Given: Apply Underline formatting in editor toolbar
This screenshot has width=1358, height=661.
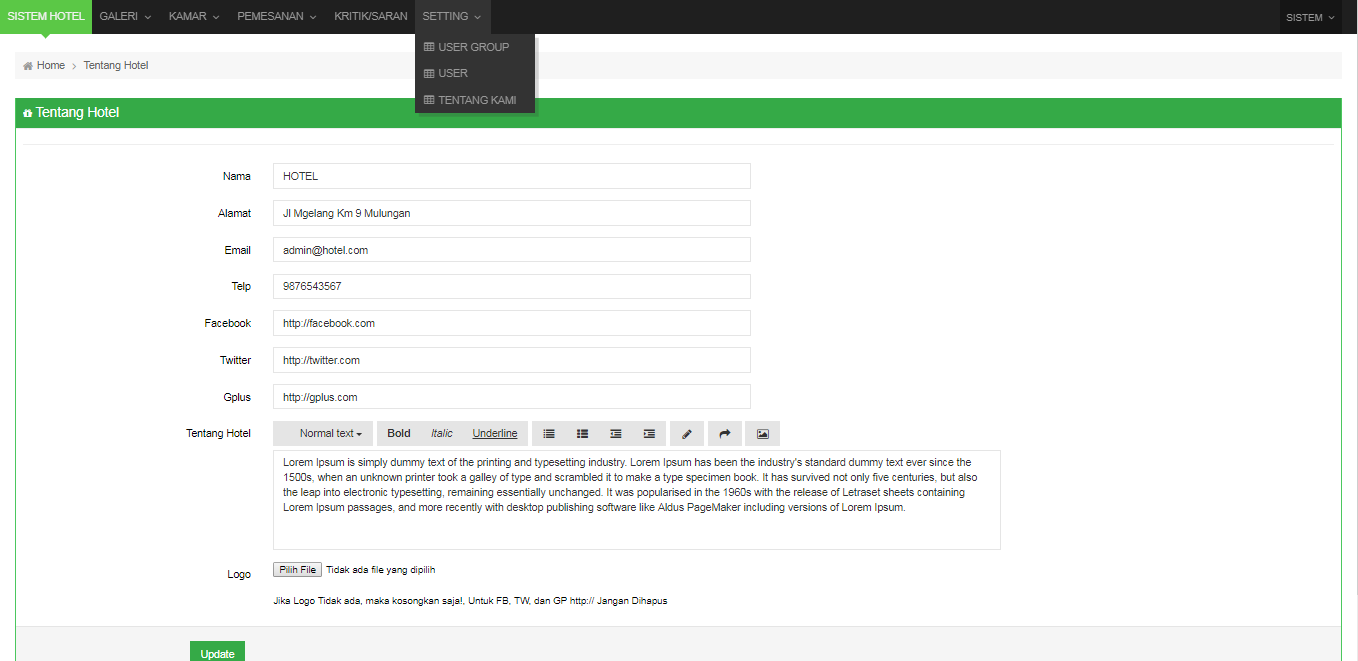Looking at the screenshot, I should tap(495, 433).
